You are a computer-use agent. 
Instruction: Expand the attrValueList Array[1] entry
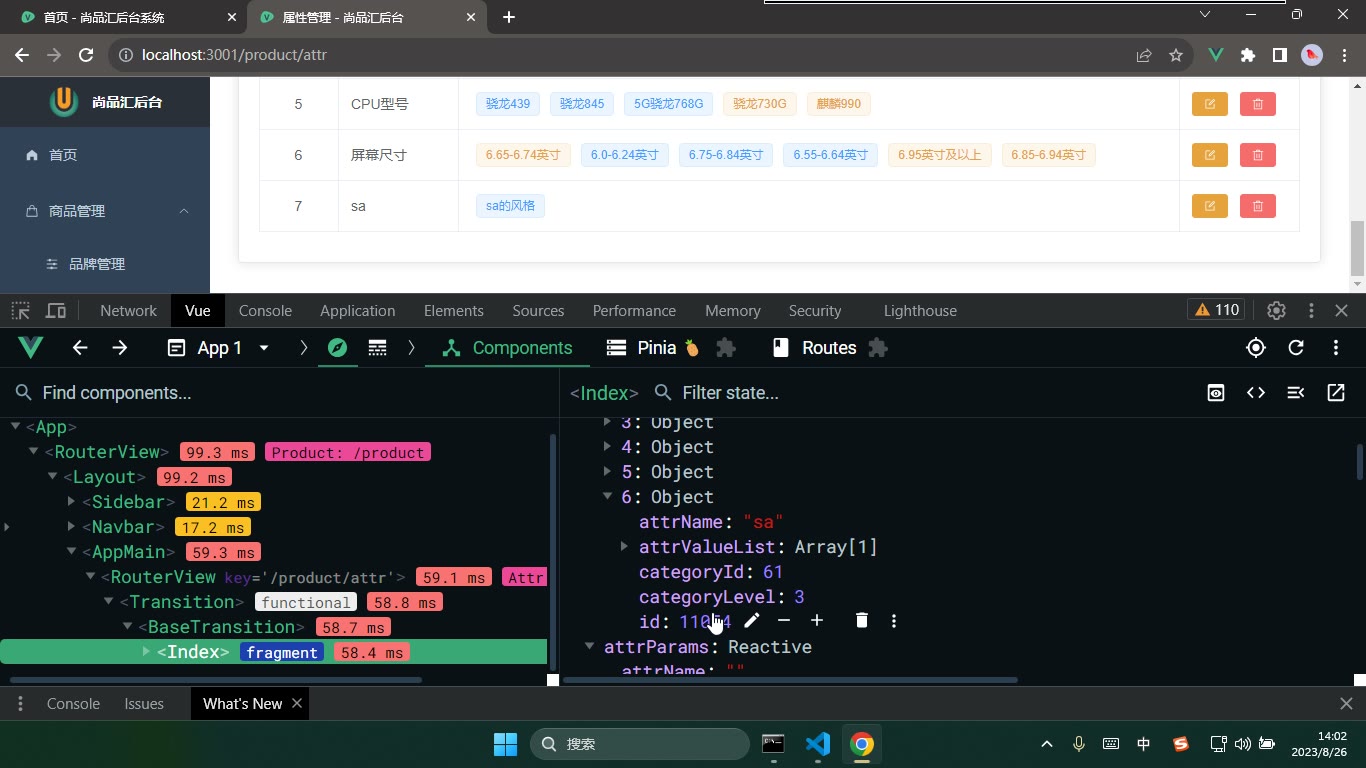click(x=625, y=547)
